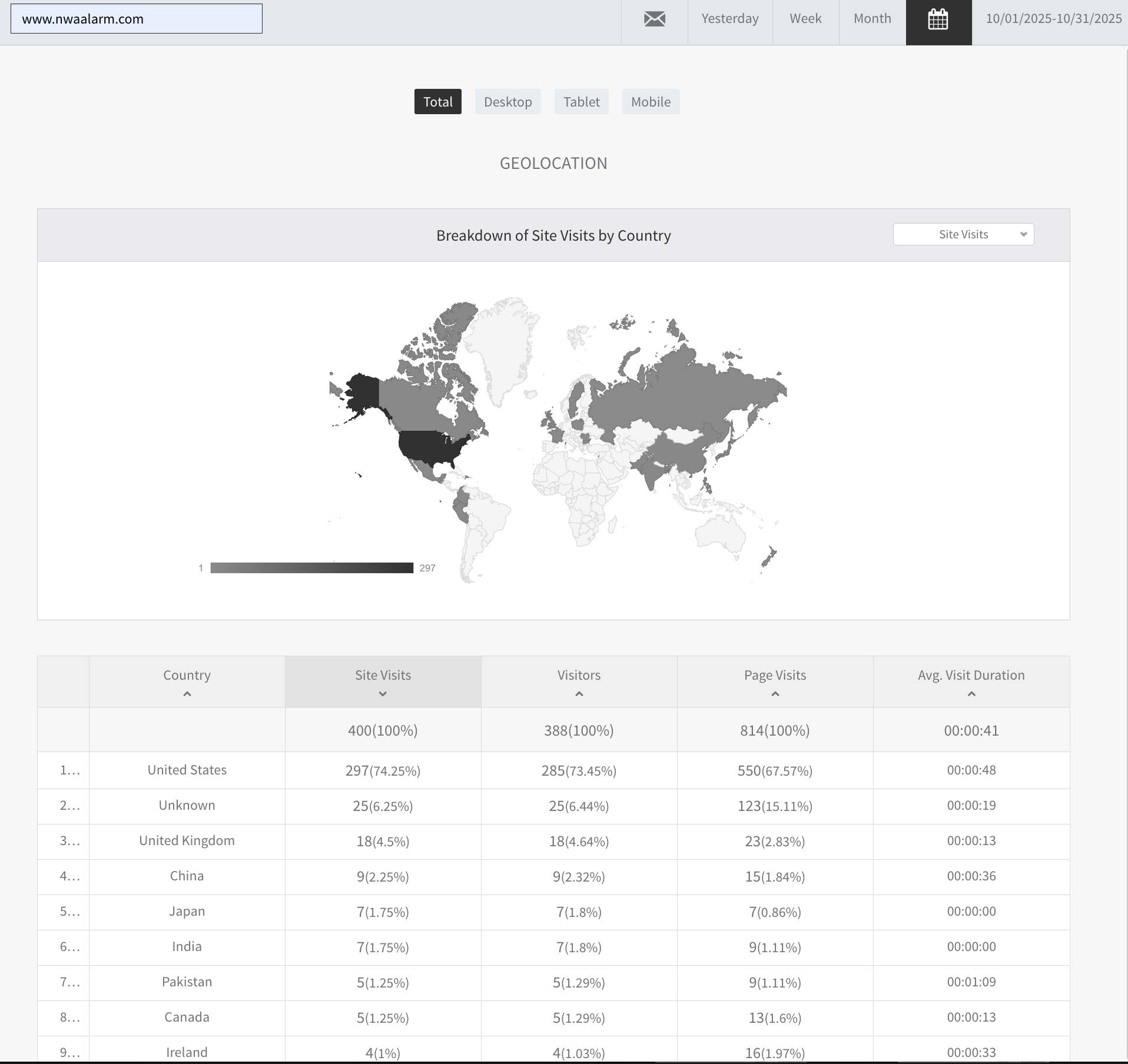Sort by Avg. Visit Duration arrow
The image size is (1128, 1064).
pyautogui.click(x=971, y=694)
